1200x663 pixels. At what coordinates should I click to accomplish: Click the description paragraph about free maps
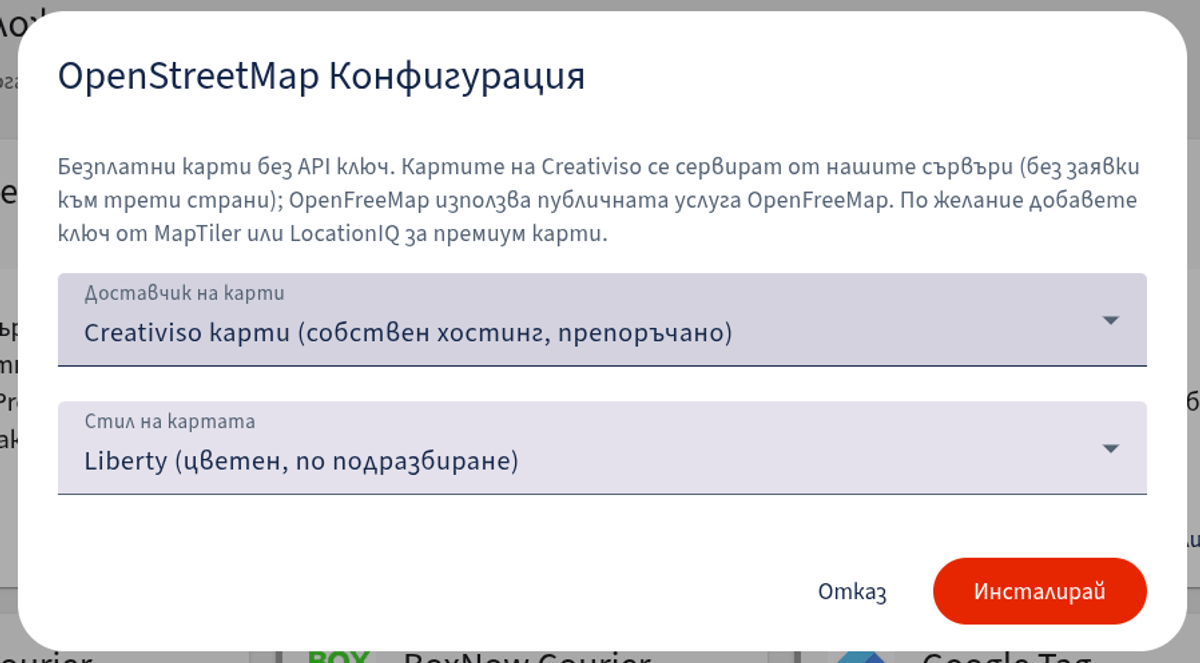pyautogui.click(x=598, y=201)
